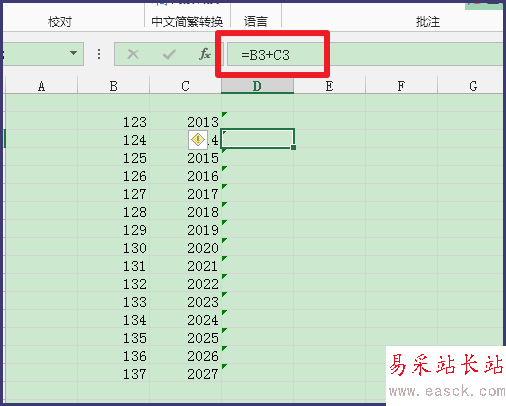
Task: Click cell with value 130
Action: click(113, 247)
